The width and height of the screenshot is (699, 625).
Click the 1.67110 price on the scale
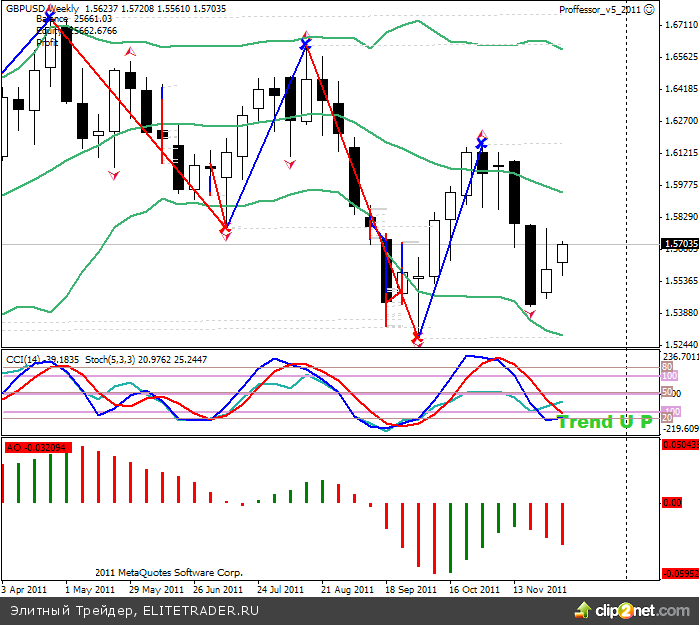tap(680, 24)
